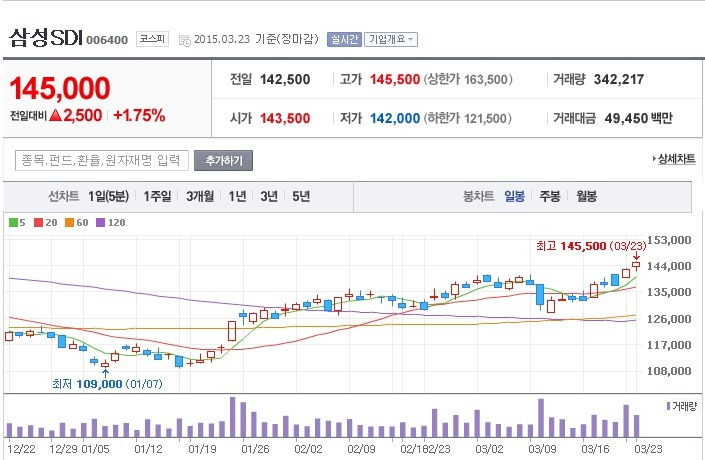
Task: Click the 01/26 date axis label
Action: (255, 449)
